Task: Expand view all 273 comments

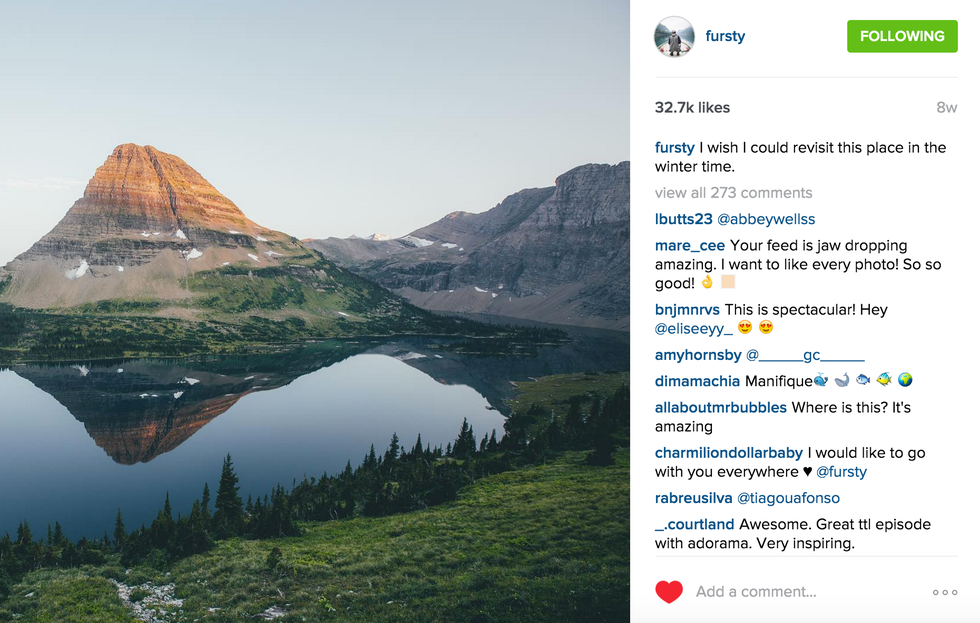Action: (x=733, y=193)
